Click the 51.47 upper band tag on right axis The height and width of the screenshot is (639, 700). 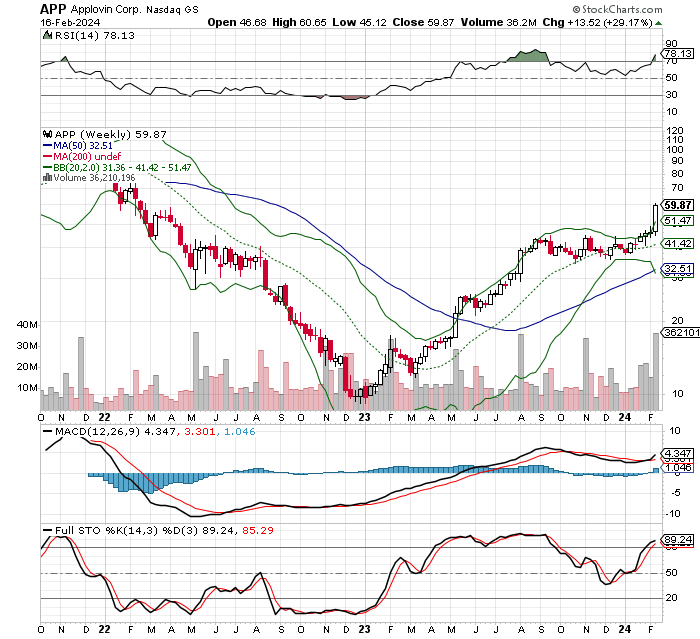point(678,221)
